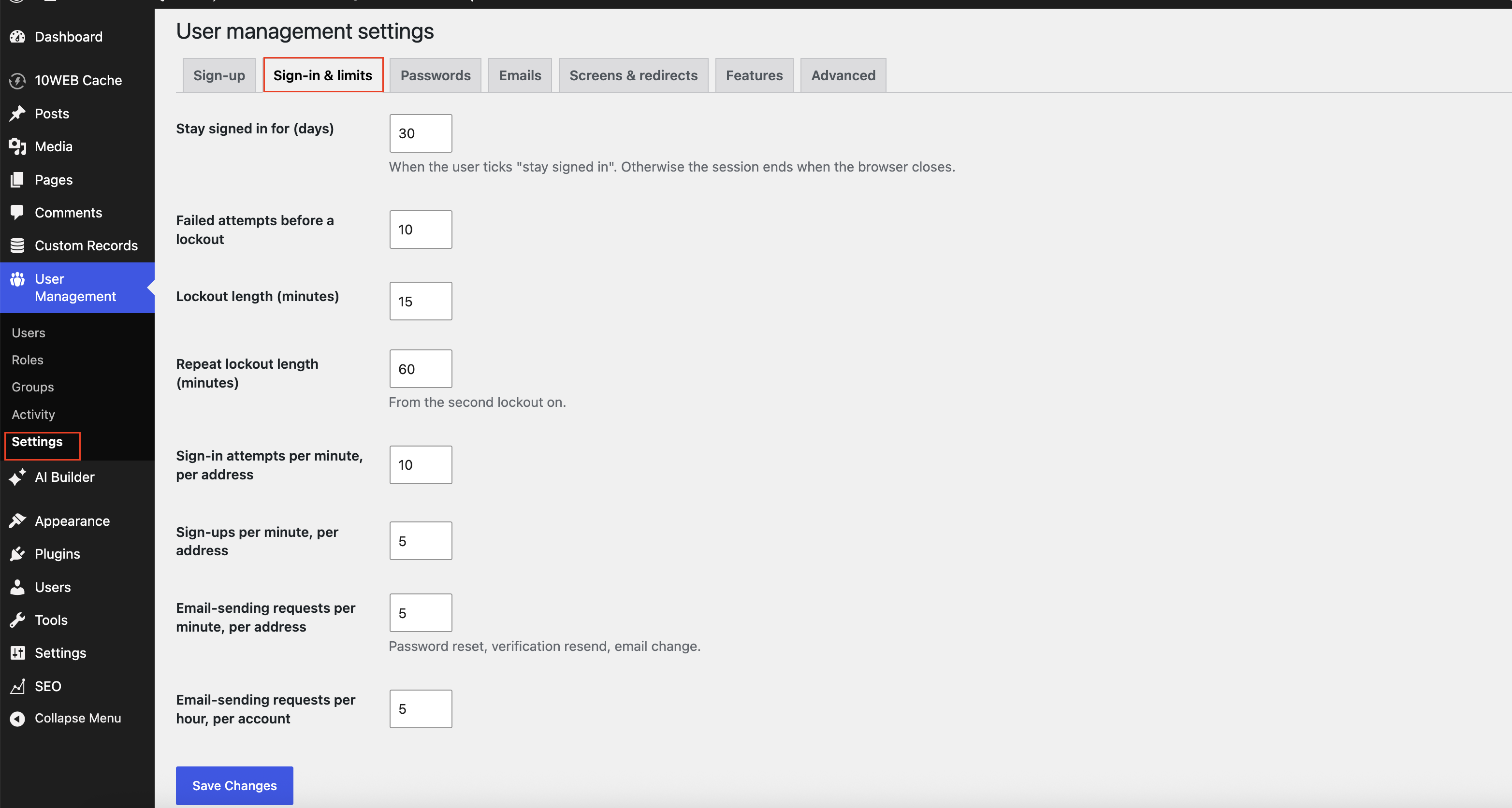This screenshot has width=1512, height=808.
Task: Click the Appearance paintbrush icon
Action: 17,520
